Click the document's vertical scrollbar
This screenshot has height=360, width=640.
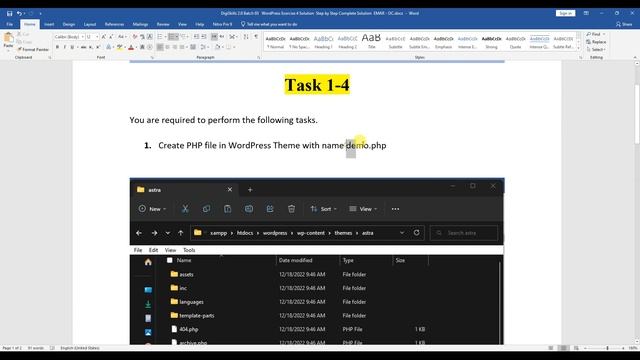tap(637, 114)
